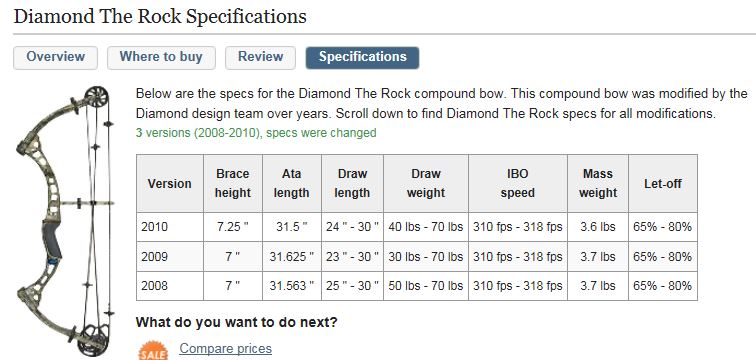Viewport: 756px width, 360px height.
Task: Click the Draw weight column header
Action: click(426, 184)
